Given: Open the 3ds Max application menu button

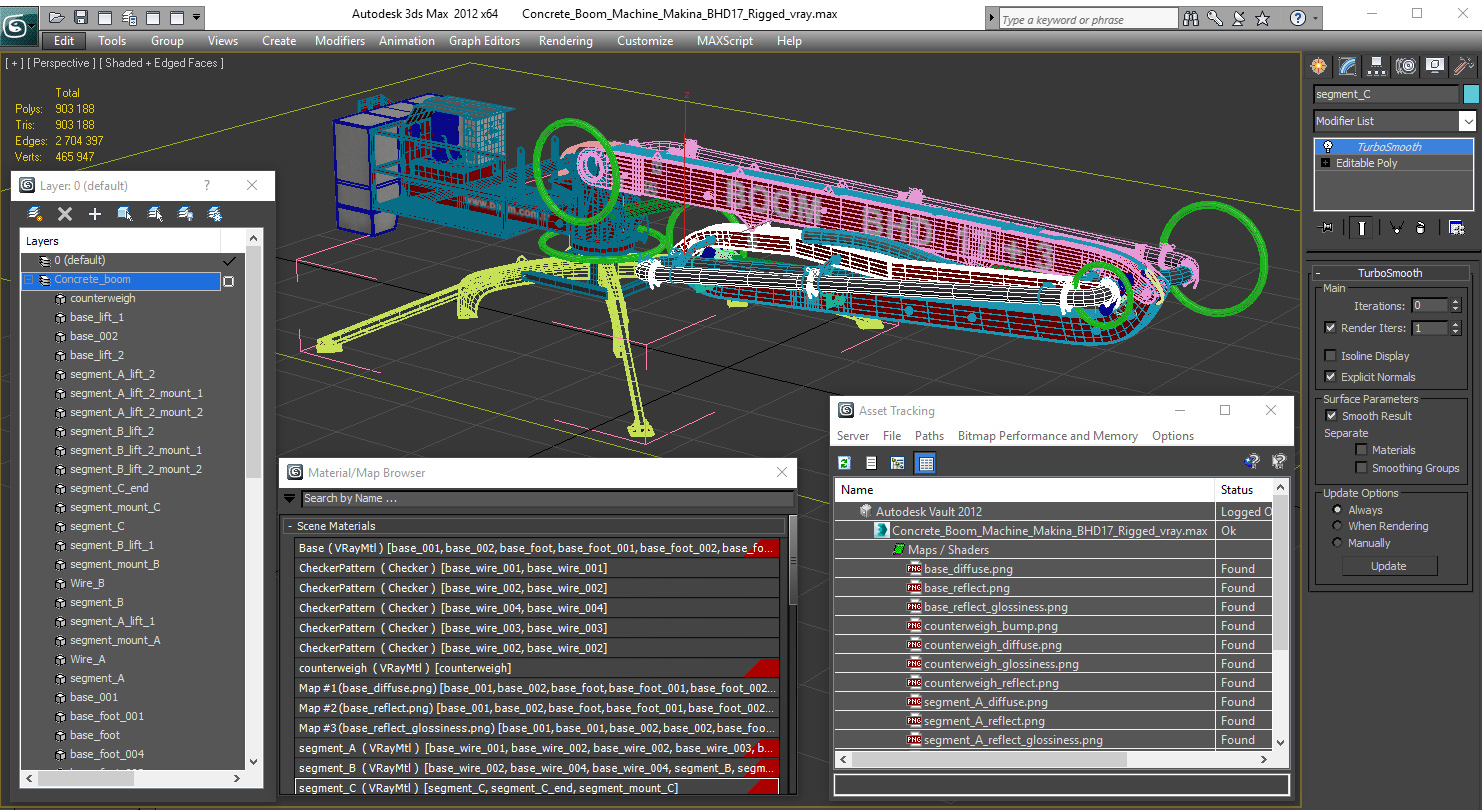Looking at the screenshot, I should point(17,25).
